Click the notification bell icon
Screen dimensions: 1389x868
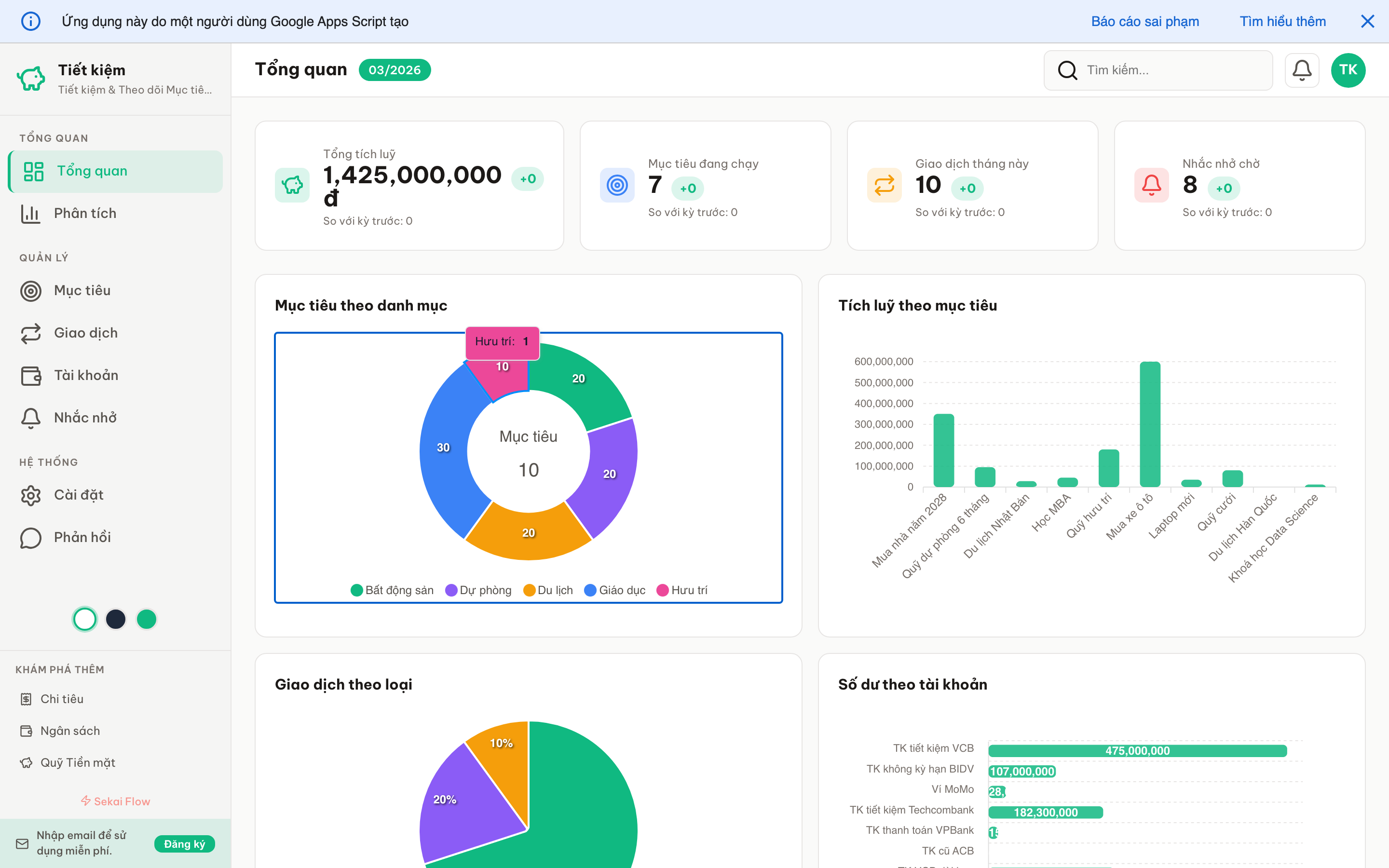tap(1301, 70)
